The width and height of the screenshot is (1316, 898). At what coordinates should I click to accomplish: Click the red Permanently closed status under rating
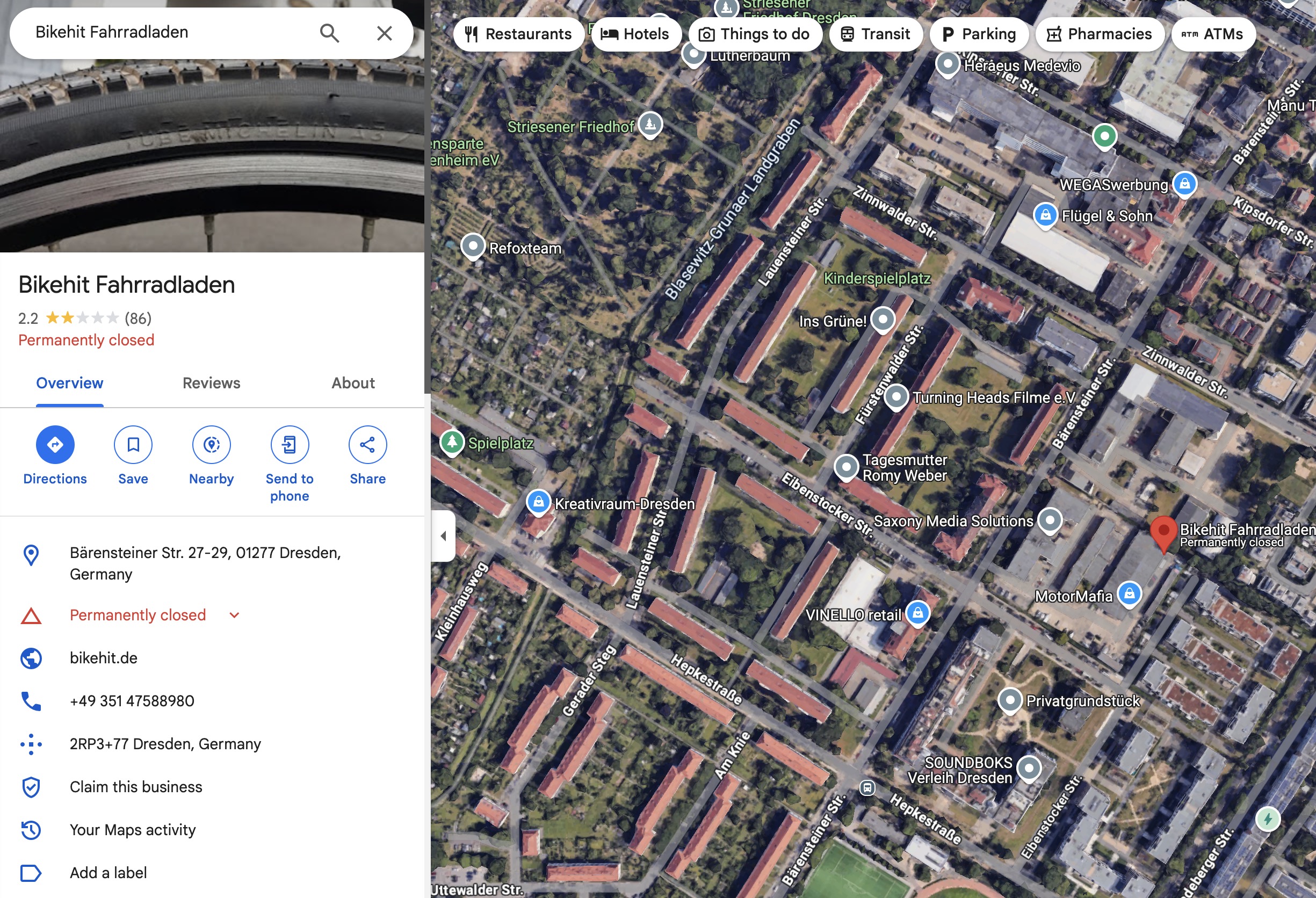tap(86, 341)
